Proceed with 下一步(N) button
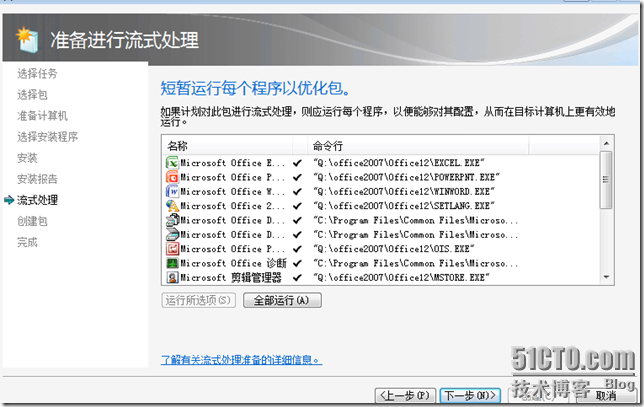 tap(470, 396)
